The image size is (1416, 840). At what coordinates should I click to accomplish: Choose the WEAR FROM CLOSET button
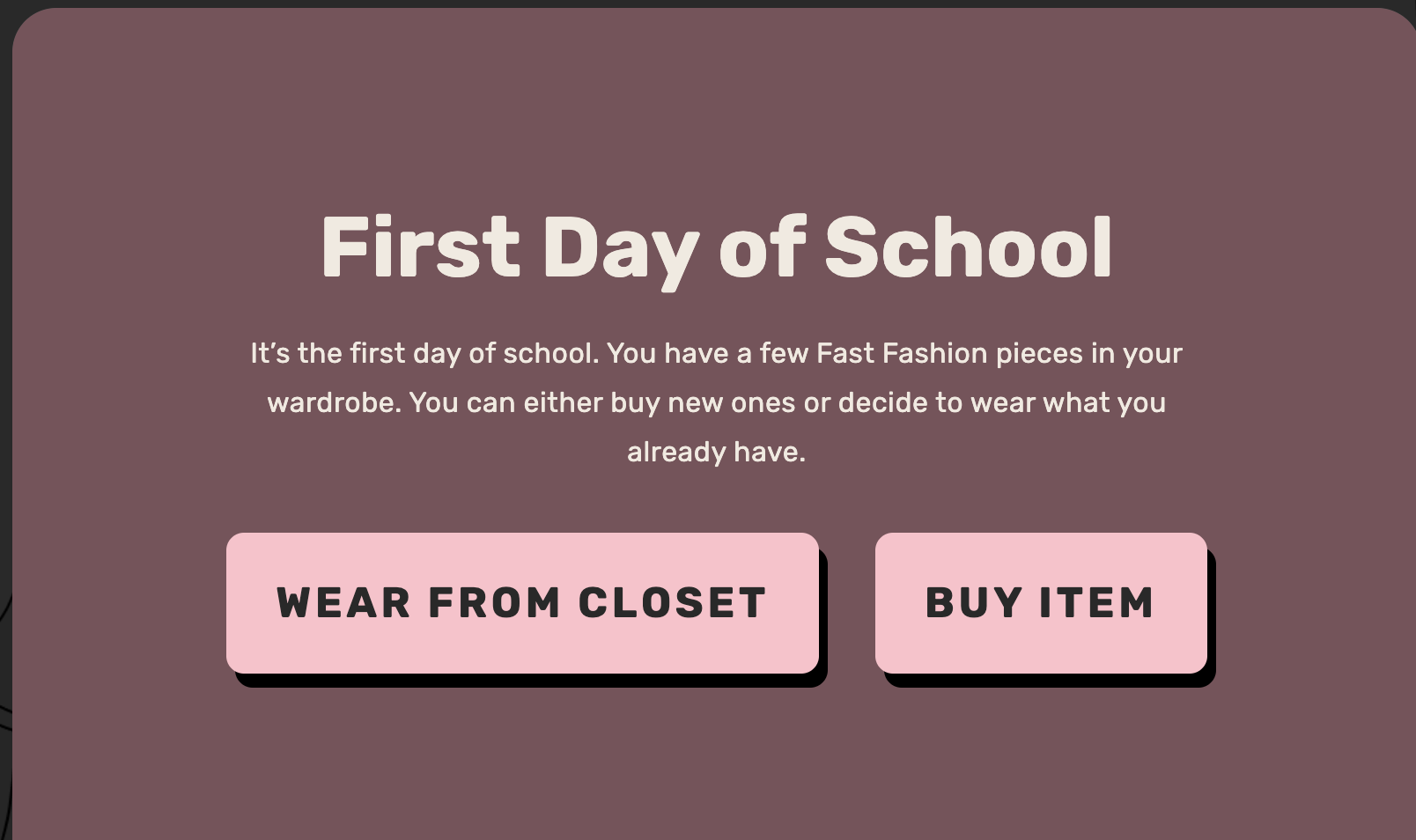point(522,603)
